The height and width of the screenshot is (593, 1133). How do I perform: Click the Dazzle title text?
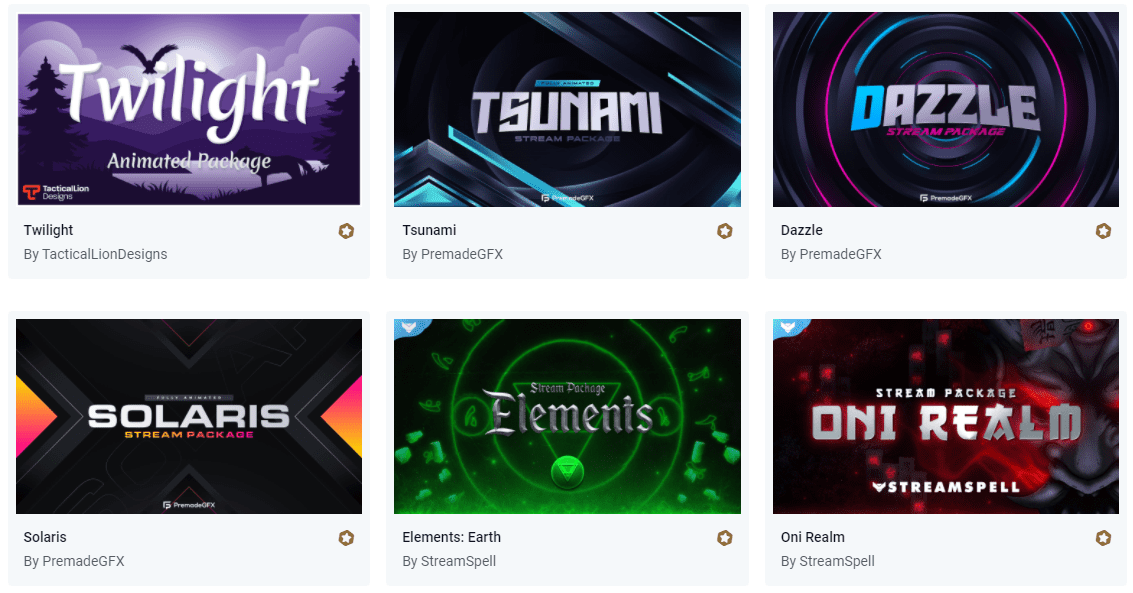(x=801, y=230)
